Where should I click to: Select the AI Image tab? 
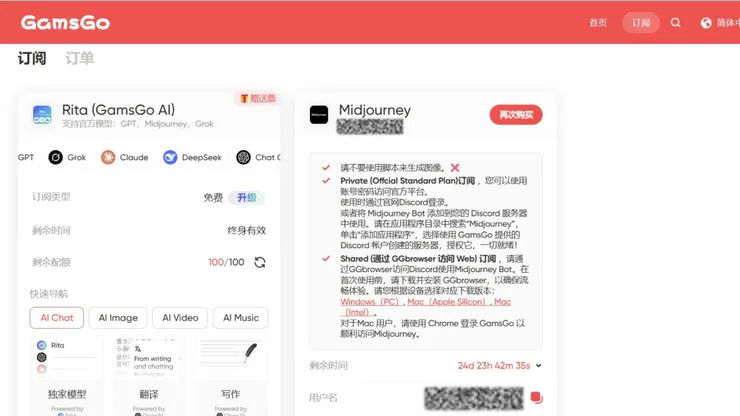tap(118, 318)
